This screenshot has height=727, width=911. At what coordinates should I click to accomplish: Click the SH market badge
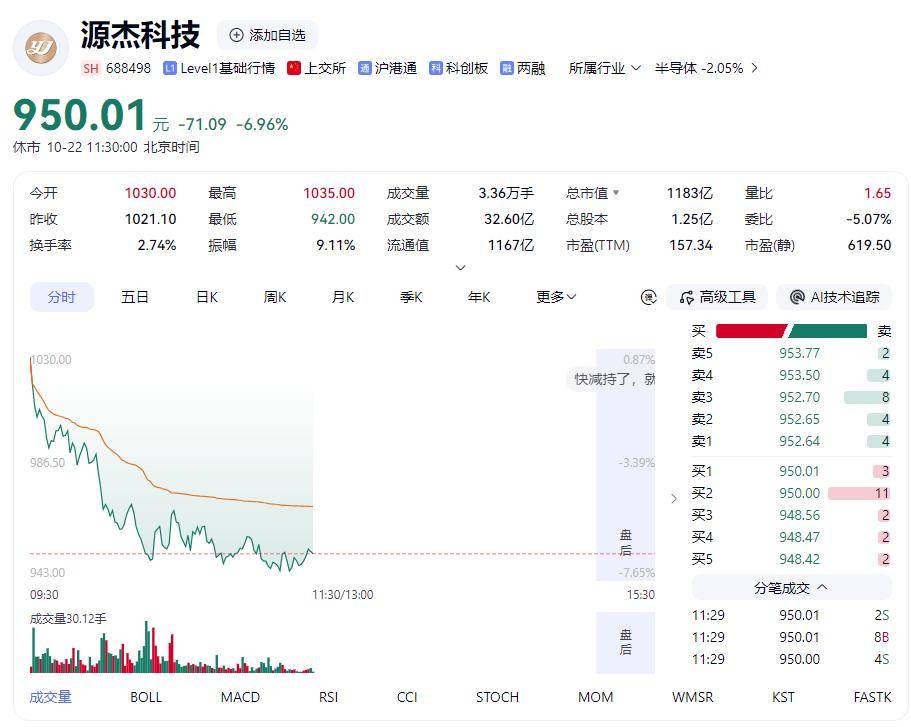tap(91, 69)
